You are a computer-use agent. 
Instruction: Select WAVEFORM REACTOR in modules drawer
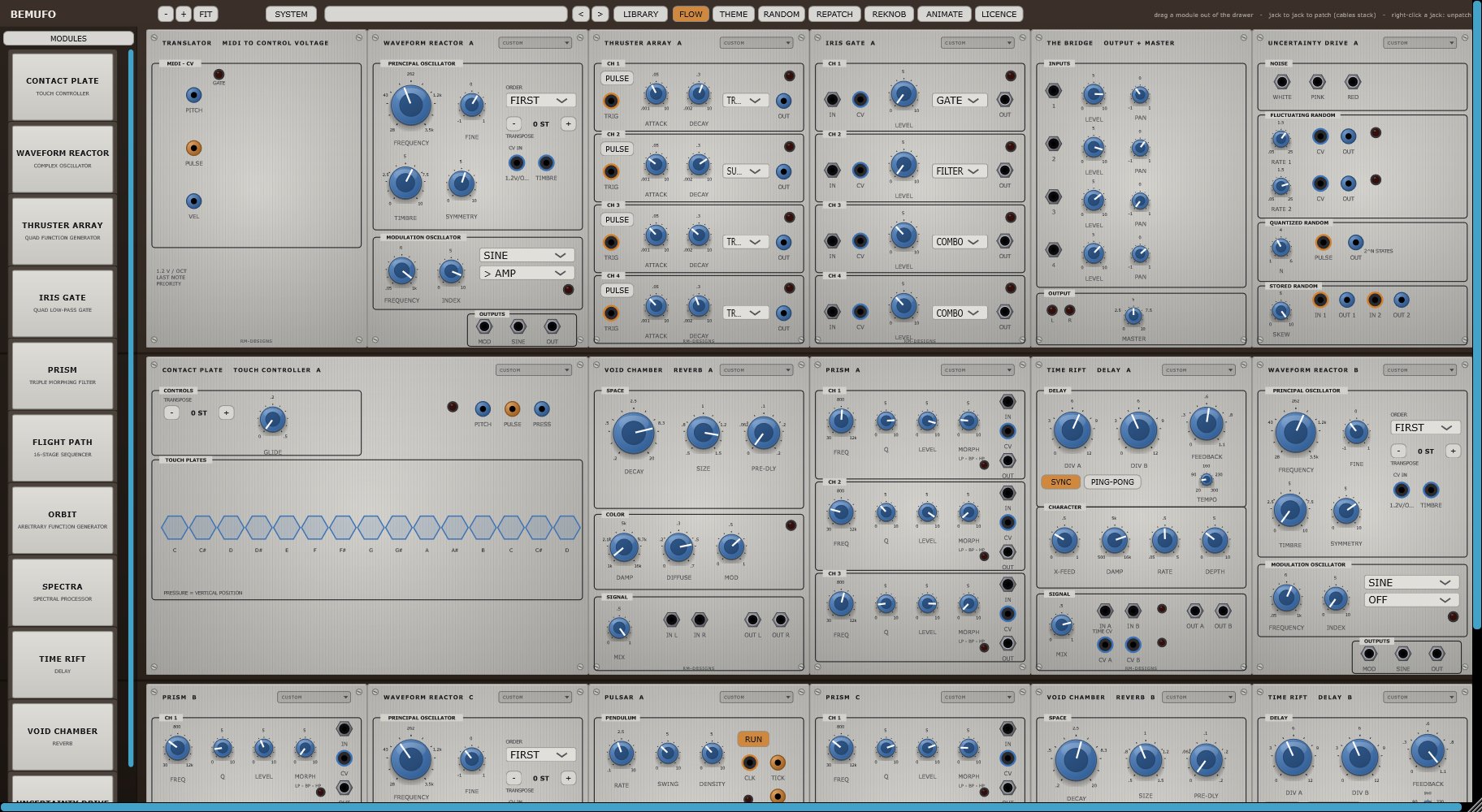pyautogui.click(x=63, y=158)
